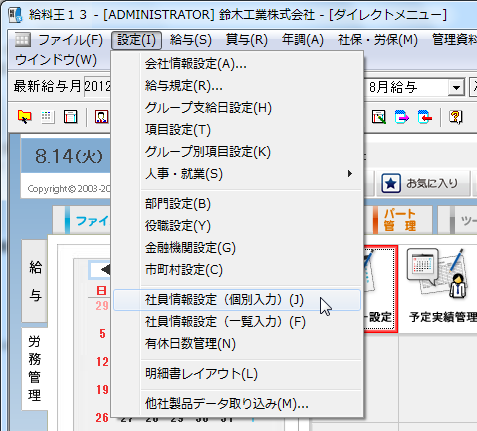Image resolution: width=477 pixels, height=431 pixels.
Task: Click the お気に入り favorites button
Action: coord(423,183)
